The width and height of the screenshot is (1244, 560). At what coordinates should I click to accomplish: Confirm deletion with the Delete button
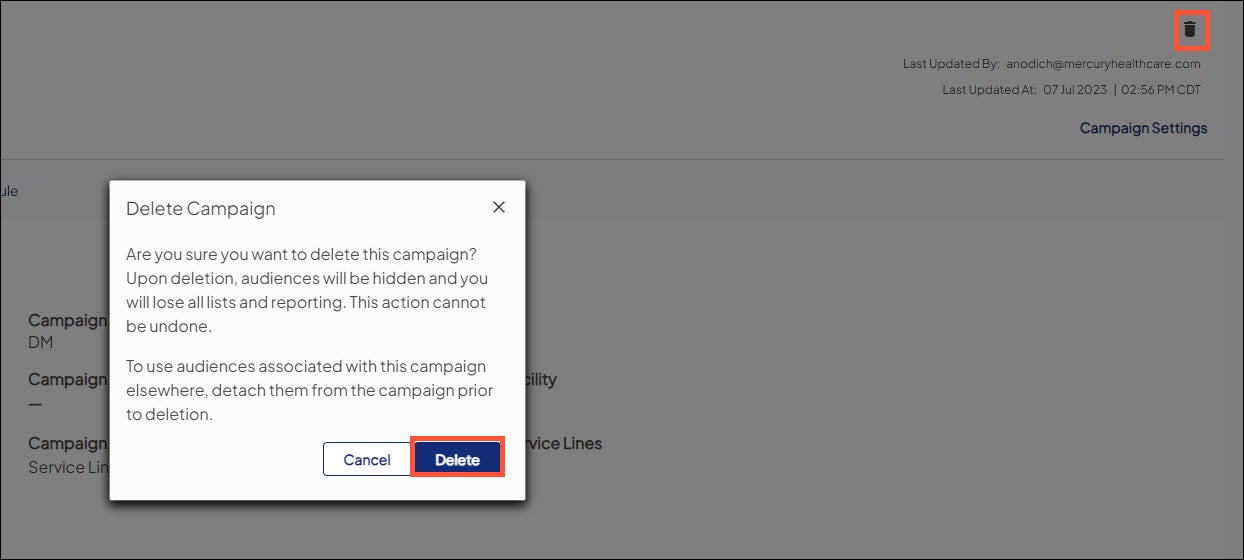pyautogui.click(x=457, y=459)
